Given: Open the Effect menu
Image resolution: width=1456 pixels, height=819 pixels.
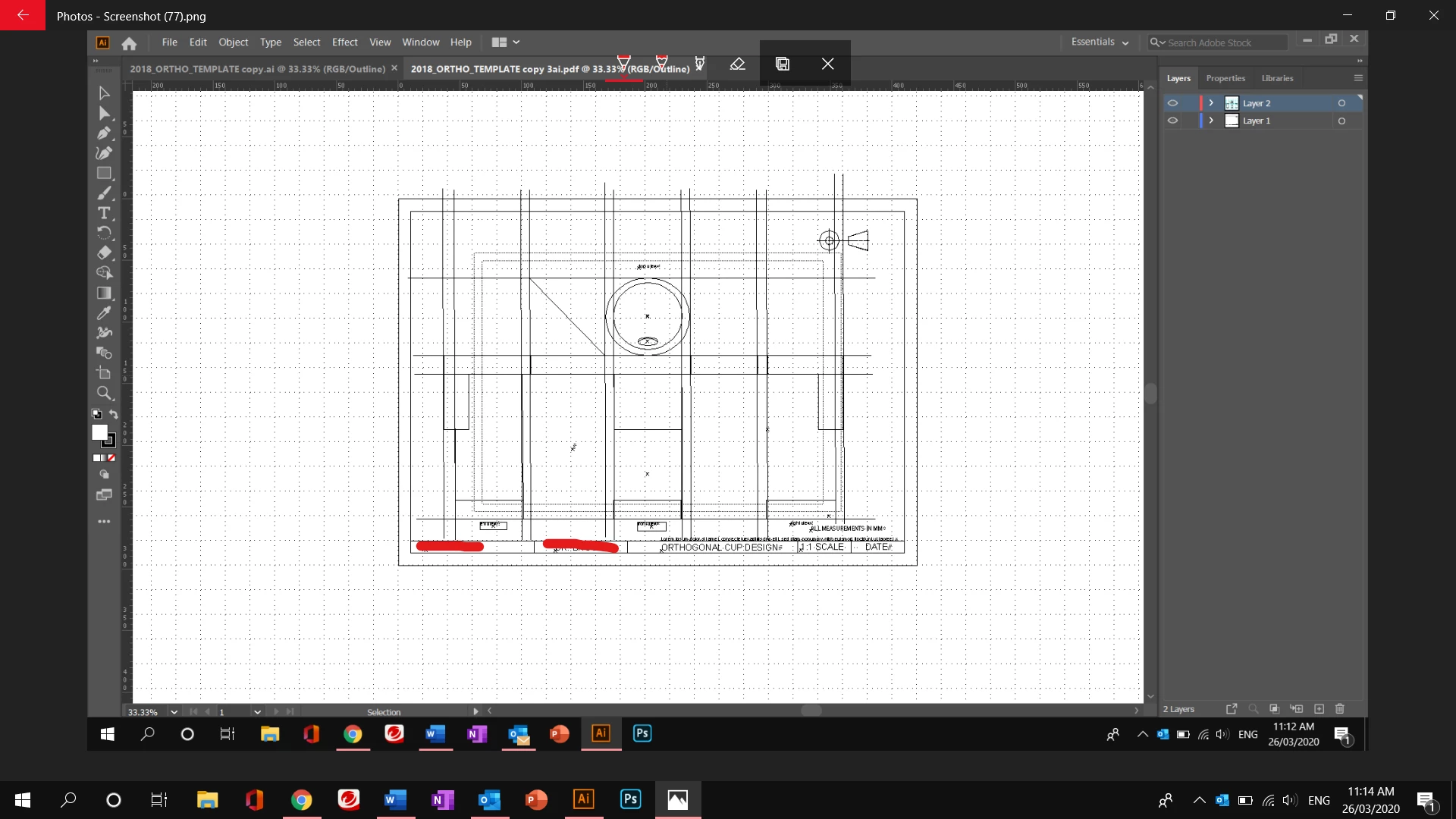Looking at the screenshot, I should click(344, 42).
